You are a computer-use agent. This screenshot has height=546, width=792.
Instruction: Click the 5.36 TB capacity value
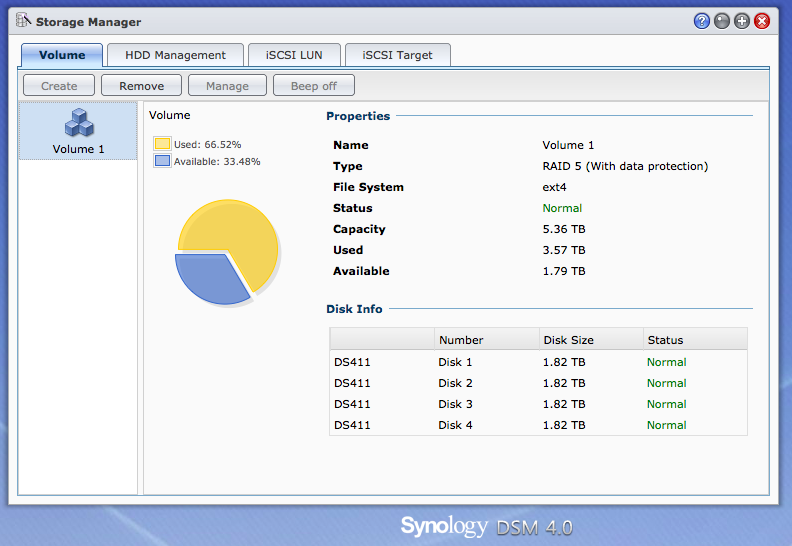(x=564, y=229)
